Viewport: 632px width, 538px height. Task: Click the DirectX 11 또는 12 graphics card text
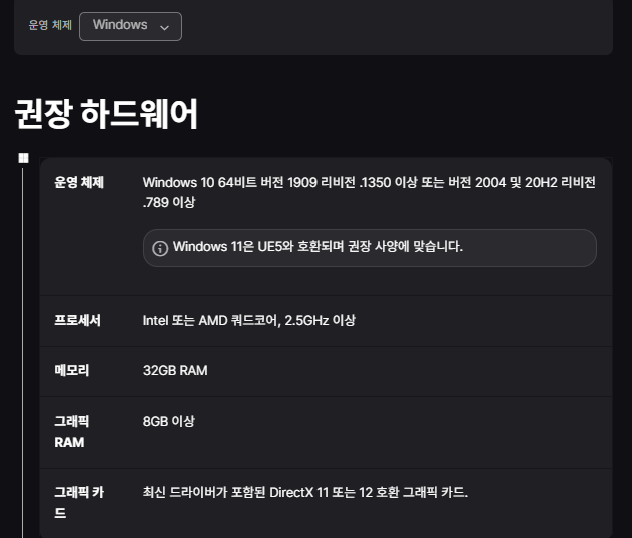point(305,492)
